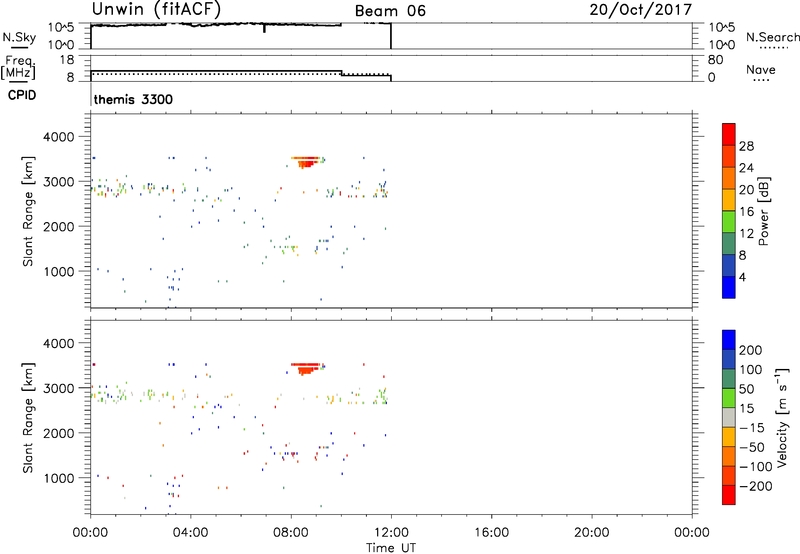Click the 'Slant Range [km]' label of the velocity panel
Image resolution: width=800 pixels, height=554 pixels.
pyautogui.click(x=28, y=417)
